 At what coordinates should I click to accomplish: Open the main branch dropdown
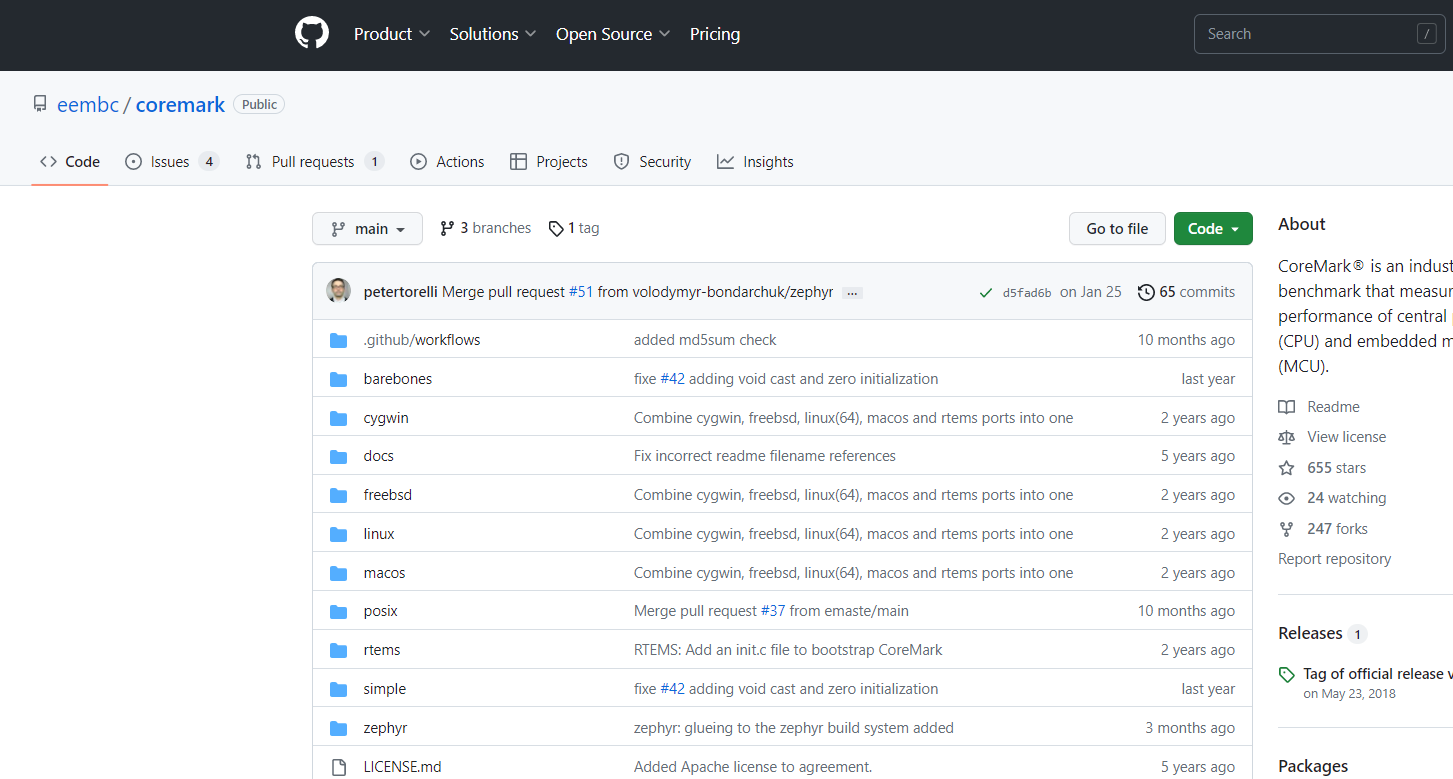click(367, 229)
